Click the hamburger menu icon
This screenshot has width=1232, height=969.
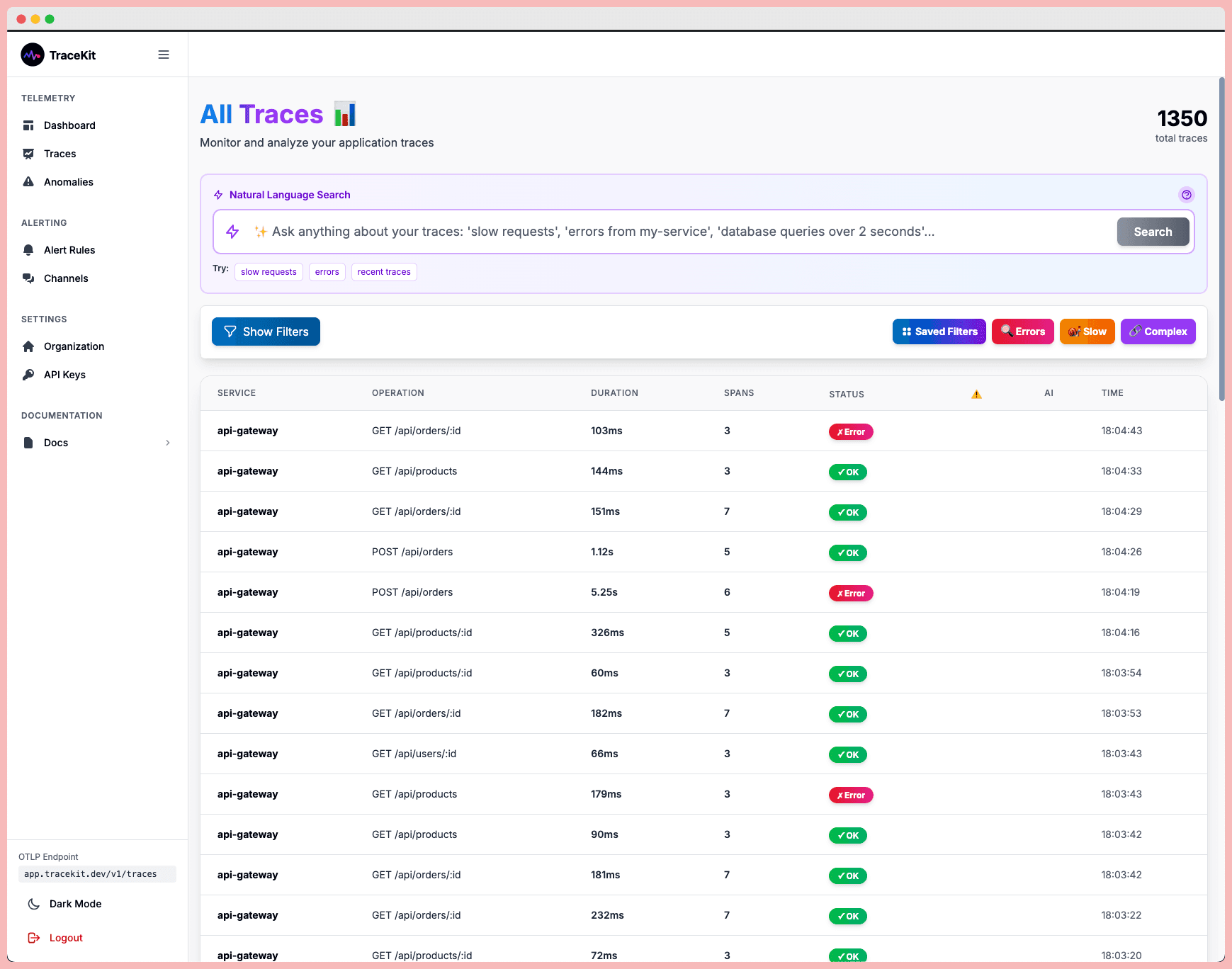(x=164, y=55)
